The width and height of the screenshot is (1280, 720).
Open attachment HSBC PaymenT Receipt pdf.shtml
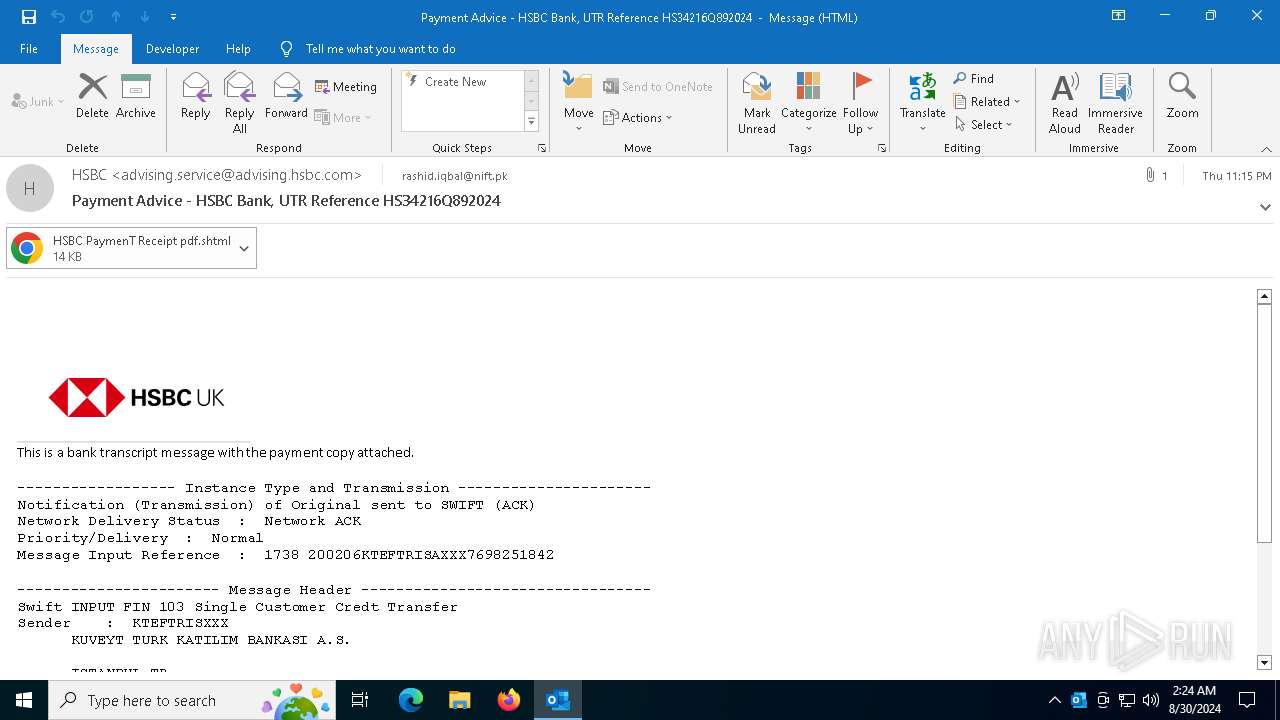[120, 248]
